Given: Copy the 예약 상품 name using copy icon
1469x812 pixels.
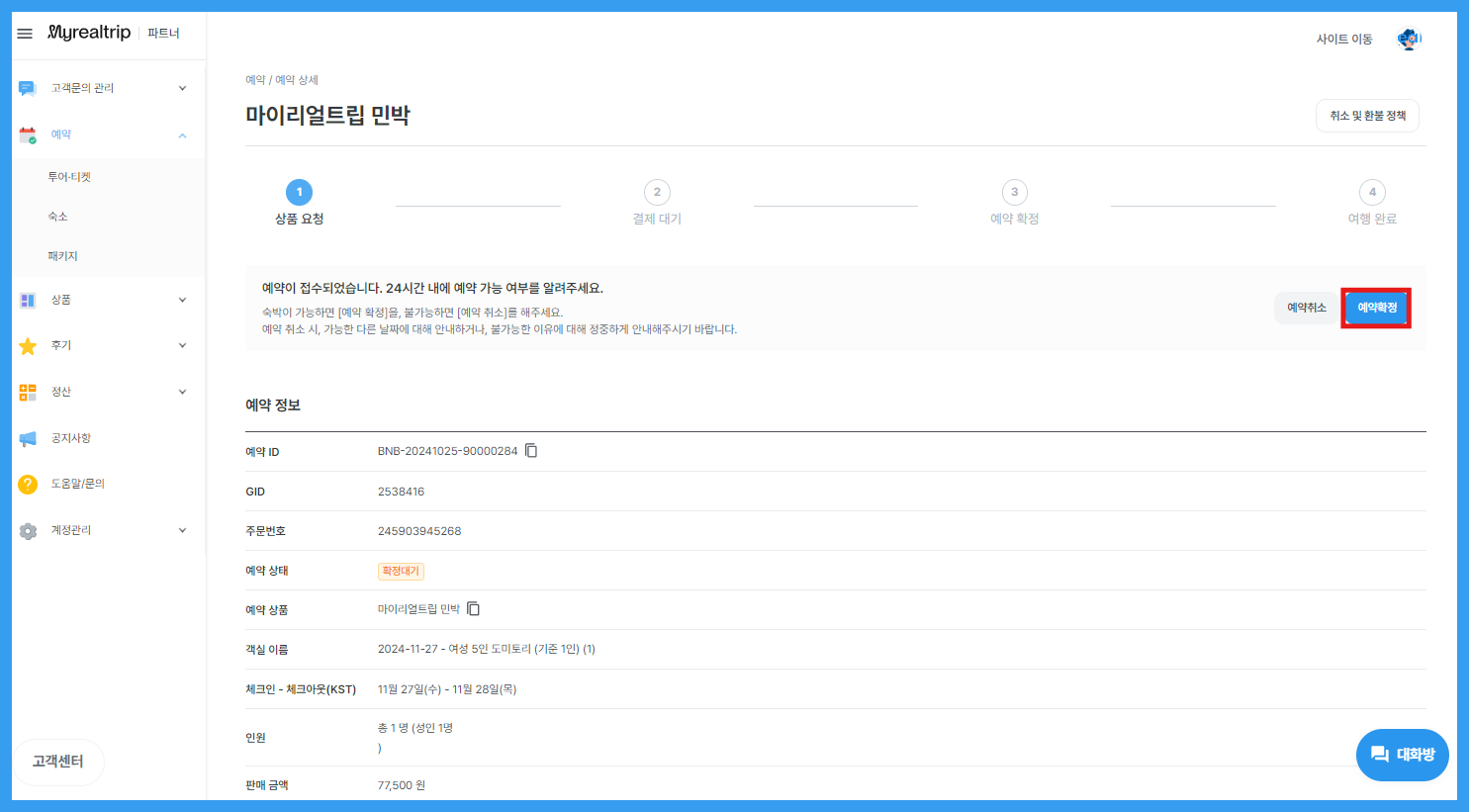Looking at the screenshot, I should (474, 609).
